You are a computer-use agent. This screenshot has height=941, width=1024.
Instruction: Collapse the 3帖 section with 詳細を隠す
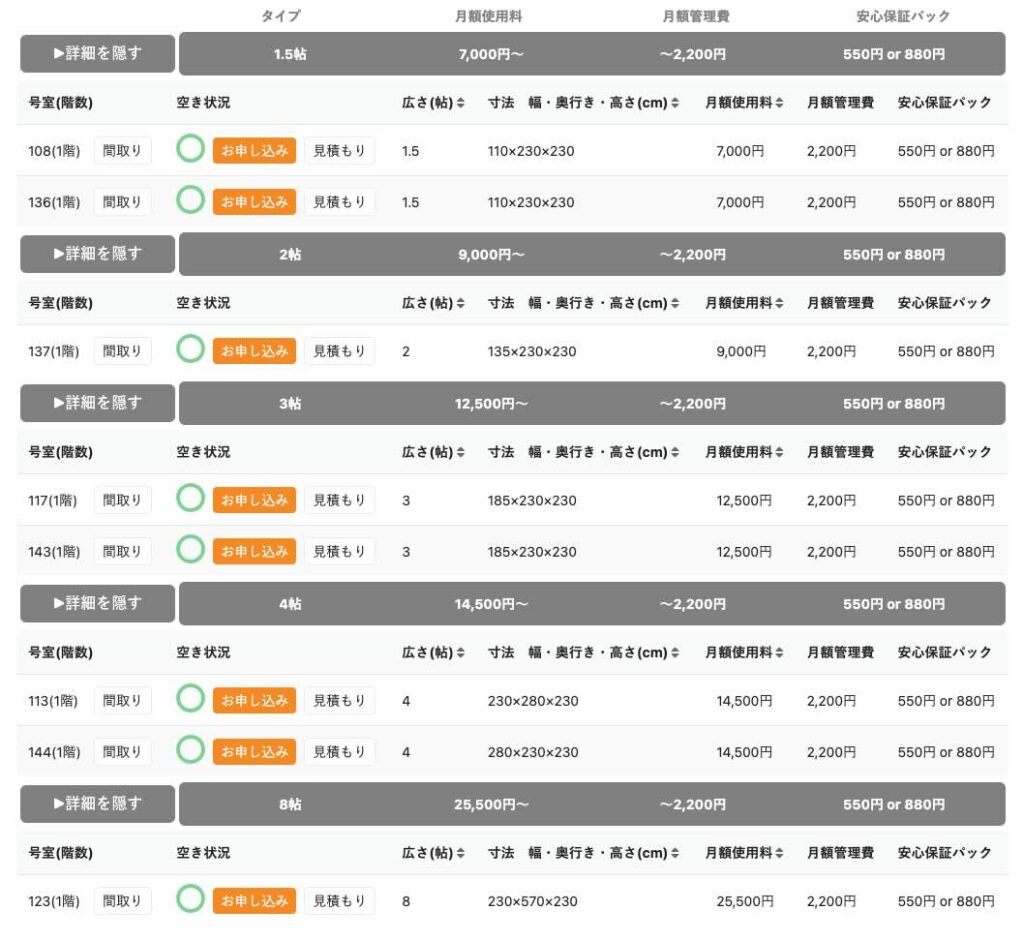pyautogui.click(x=98, y=403)
